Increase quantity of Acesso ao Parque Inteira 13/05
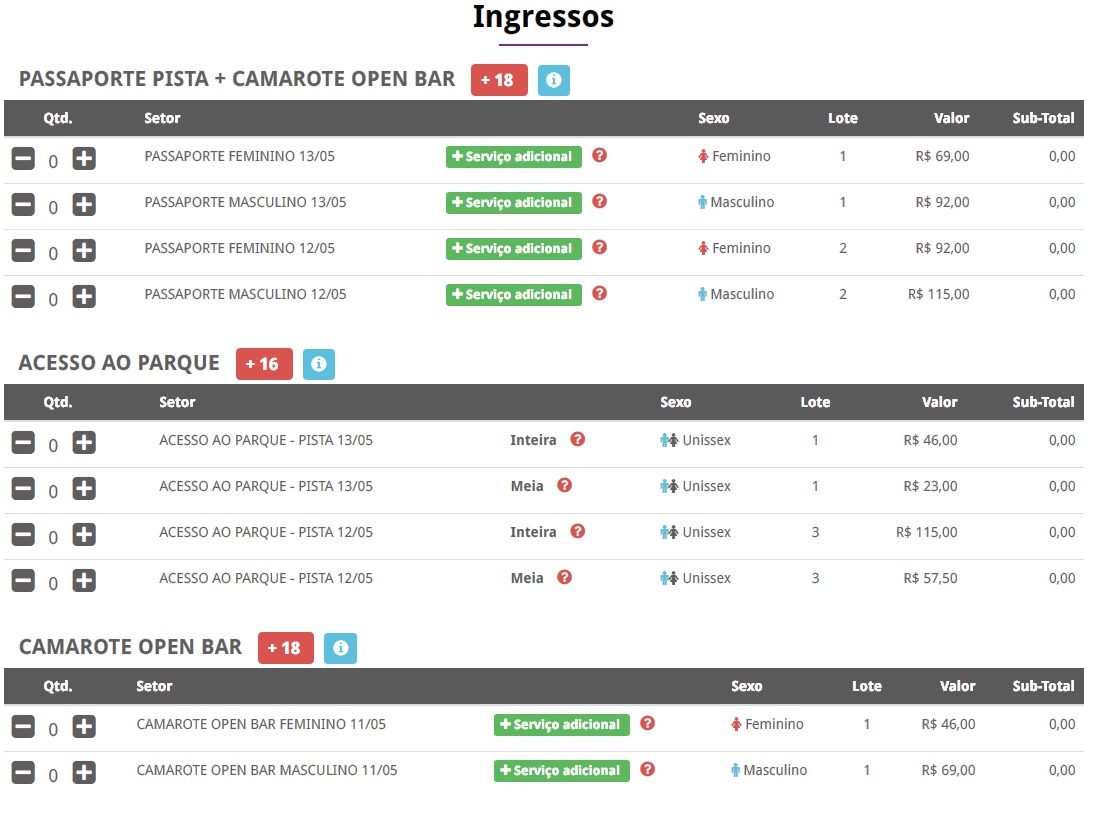1102x828 pixels. (84, 442)
